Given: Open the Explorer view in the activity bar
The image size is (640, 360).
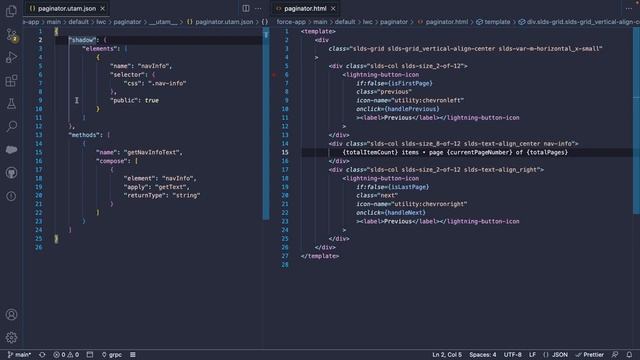Looking at the screenshot, I should point(11,11).
